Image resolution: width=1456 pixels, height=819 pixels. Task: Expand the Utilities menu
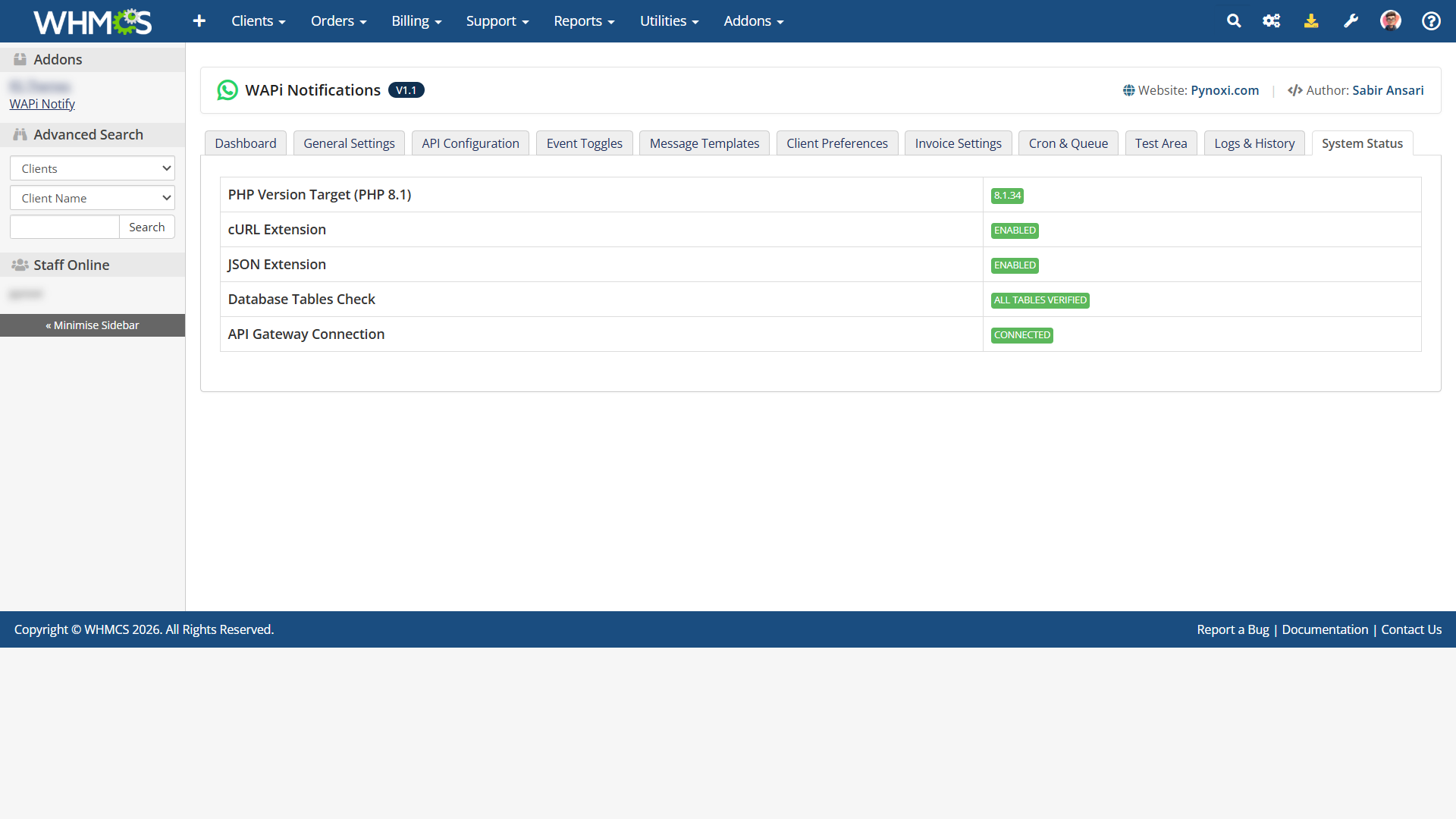[669, 21]
